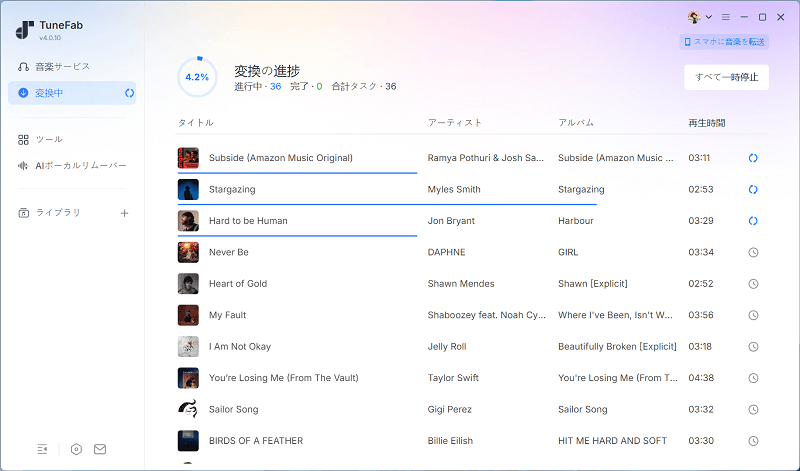This screenshot has width=800, height=471.
Task: Click the spinning sync icon beside 変換中
Action: pos(130,93)
